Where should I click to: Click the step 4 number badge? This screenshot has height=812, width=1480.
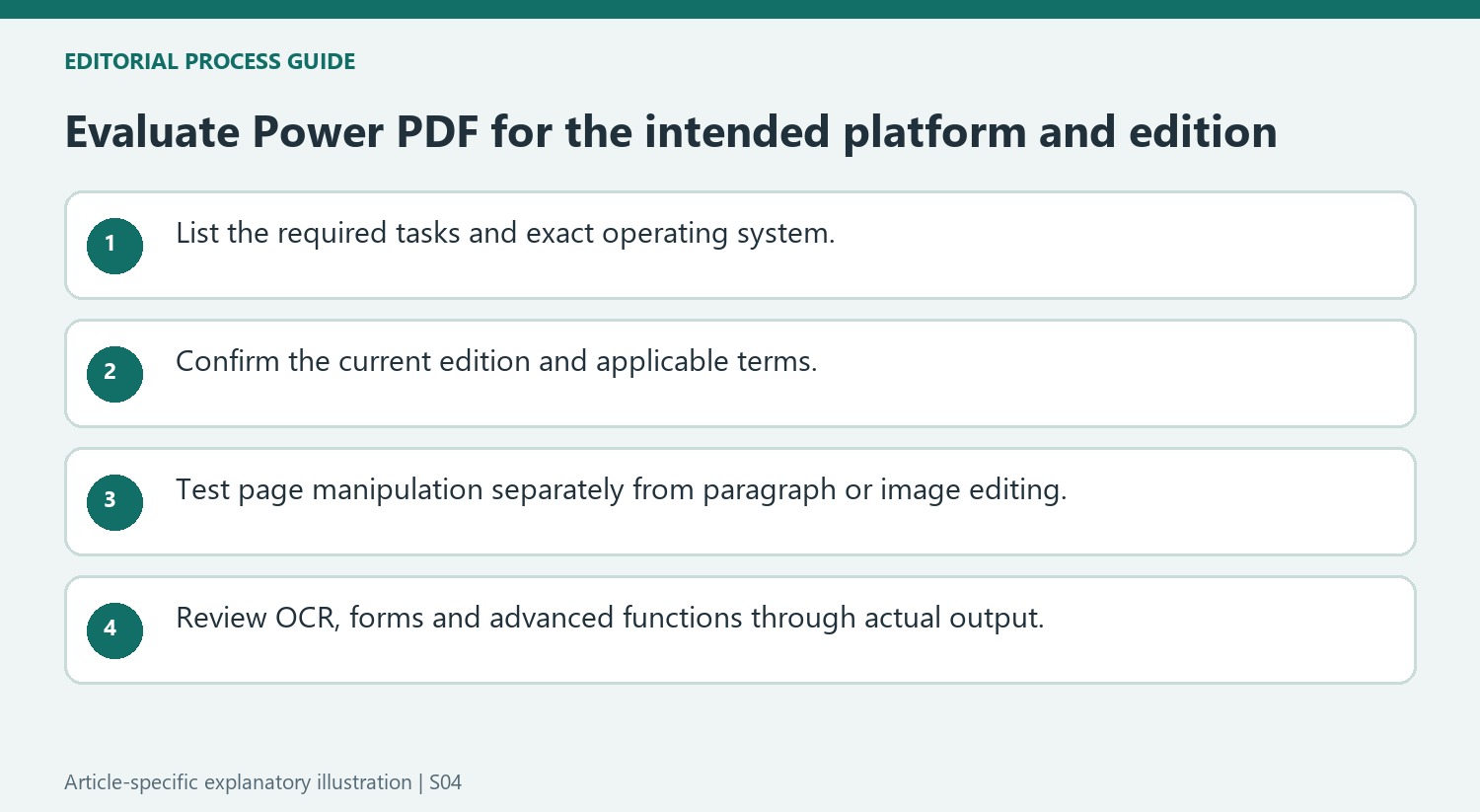click(x=114, y=630)
